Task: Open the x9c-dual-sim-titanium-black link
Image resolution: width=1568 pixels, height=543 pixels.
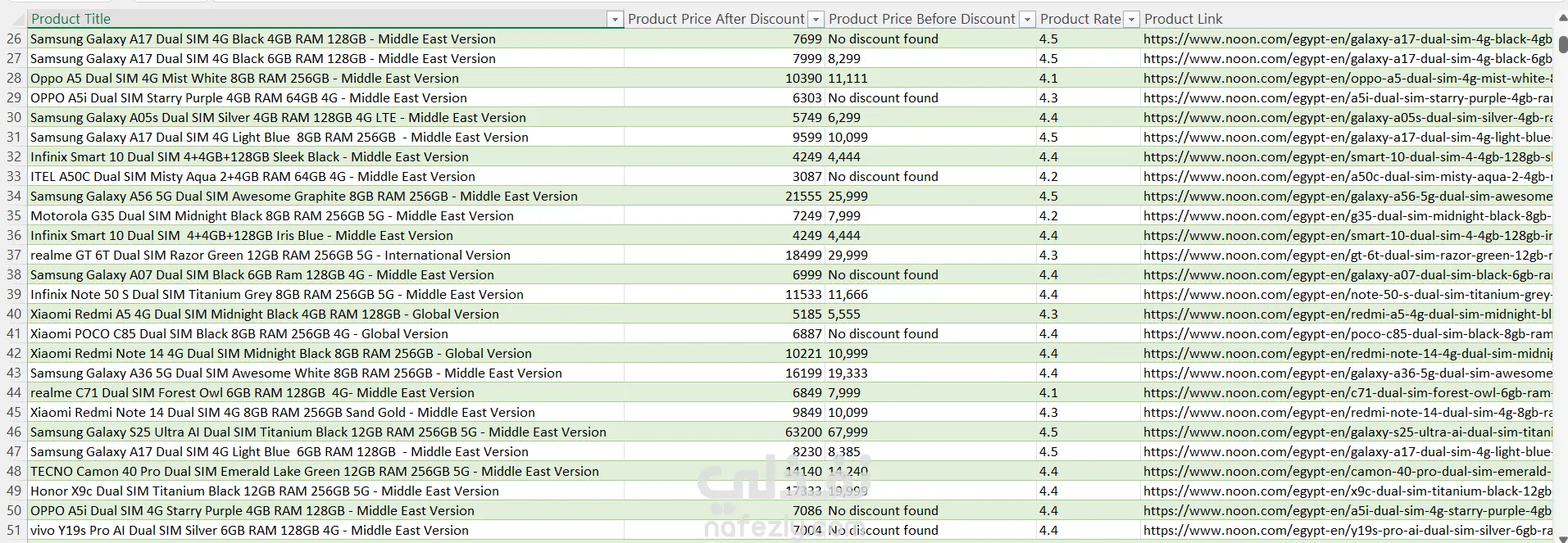Action: [x=1348, y=491]
